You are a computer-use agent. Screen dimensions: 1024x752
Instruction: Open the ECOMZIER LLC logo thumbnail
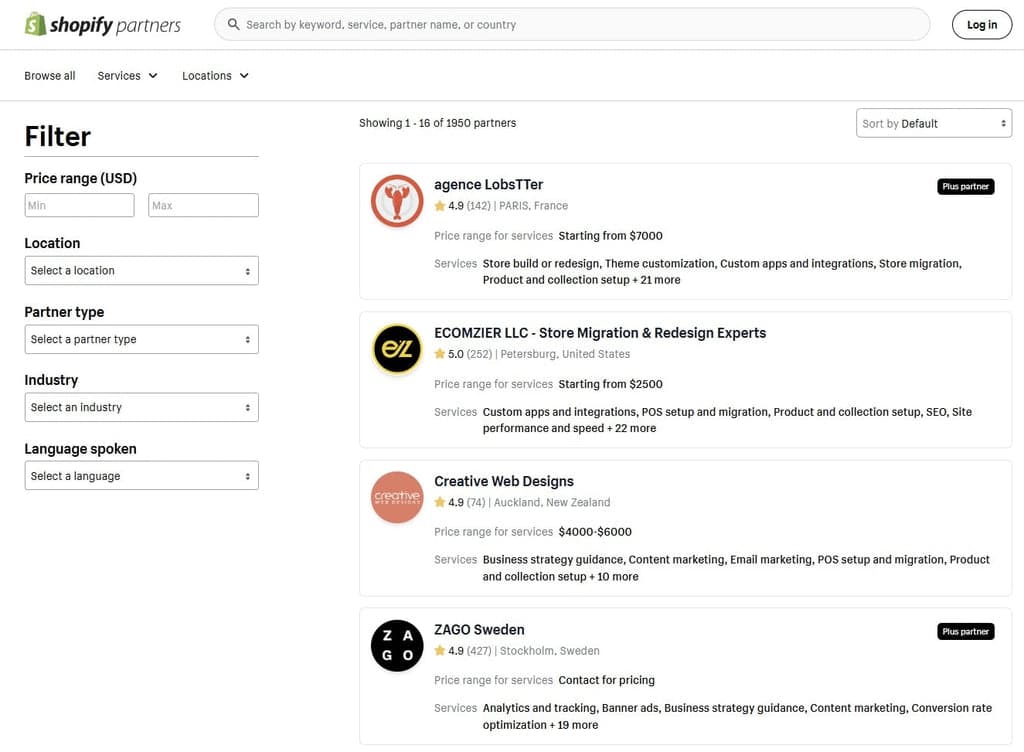[397, 349]
